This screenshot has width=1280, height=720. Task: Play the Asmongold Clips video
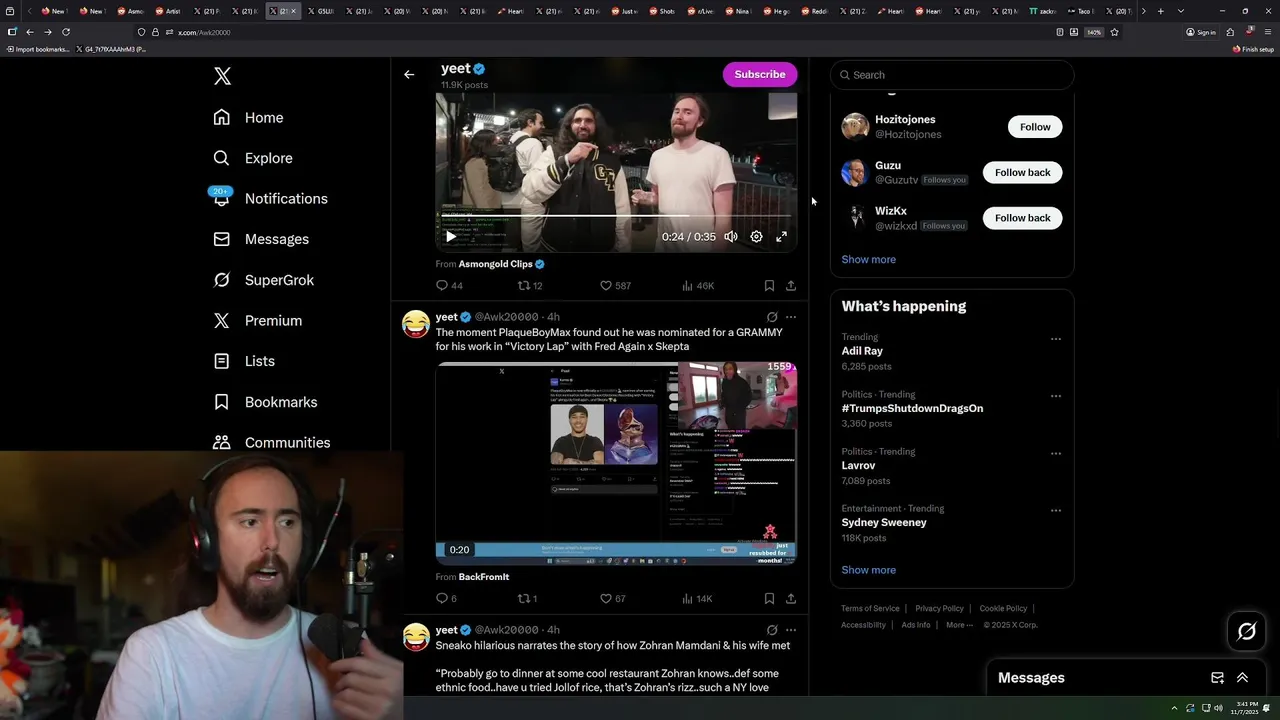tap(451, 237)
